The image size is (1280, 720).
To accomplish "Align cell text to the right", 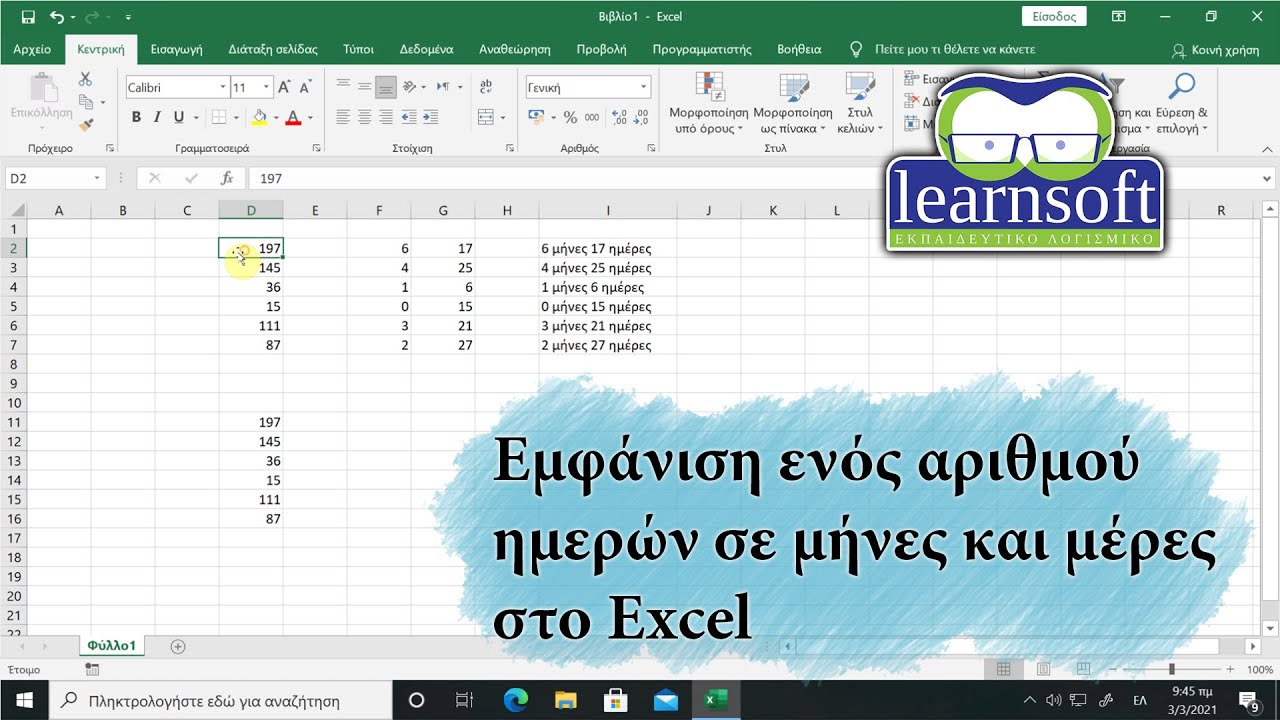I will [386, 117].
